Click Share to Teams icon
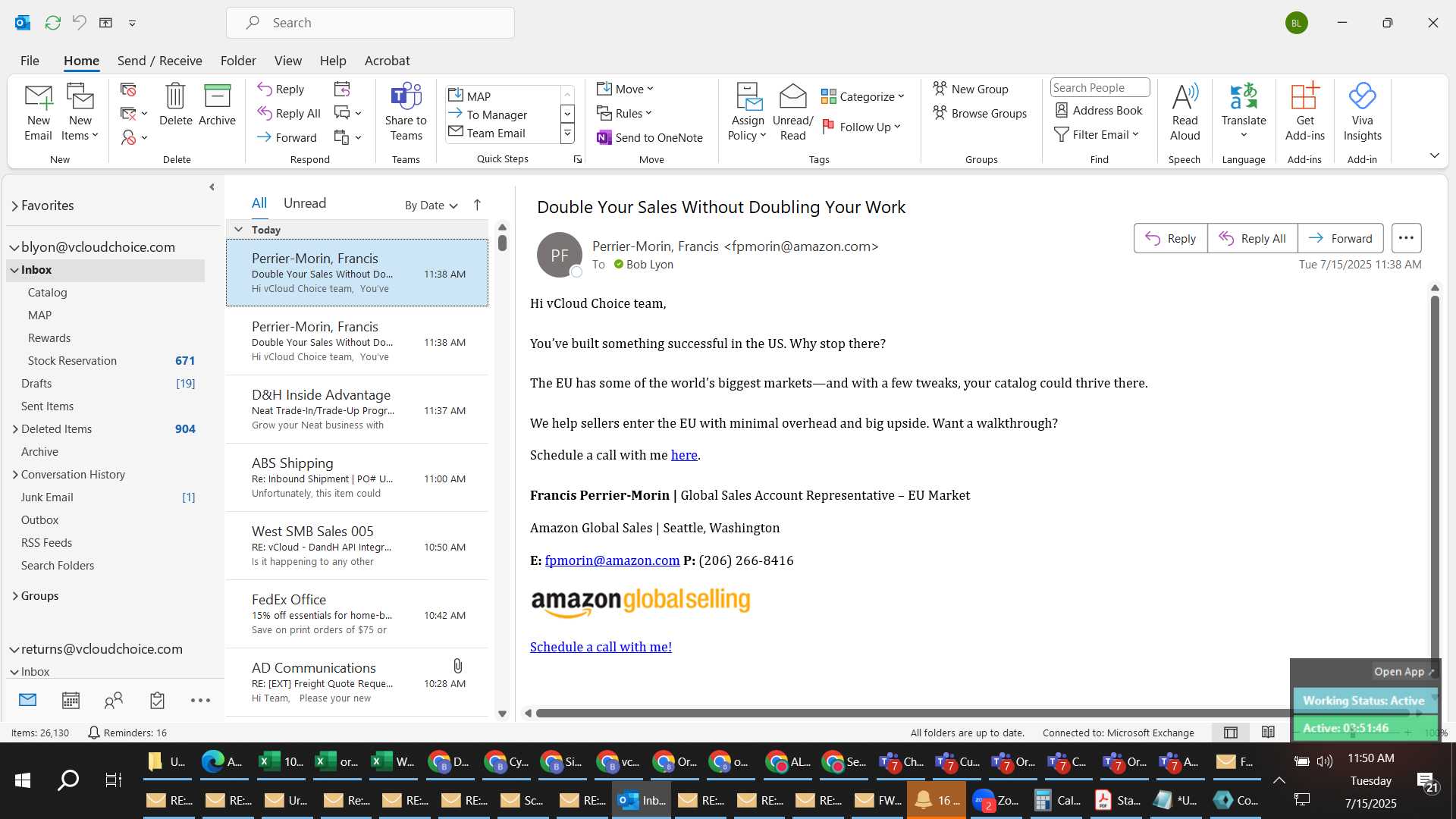 click(x=406, y=112)
